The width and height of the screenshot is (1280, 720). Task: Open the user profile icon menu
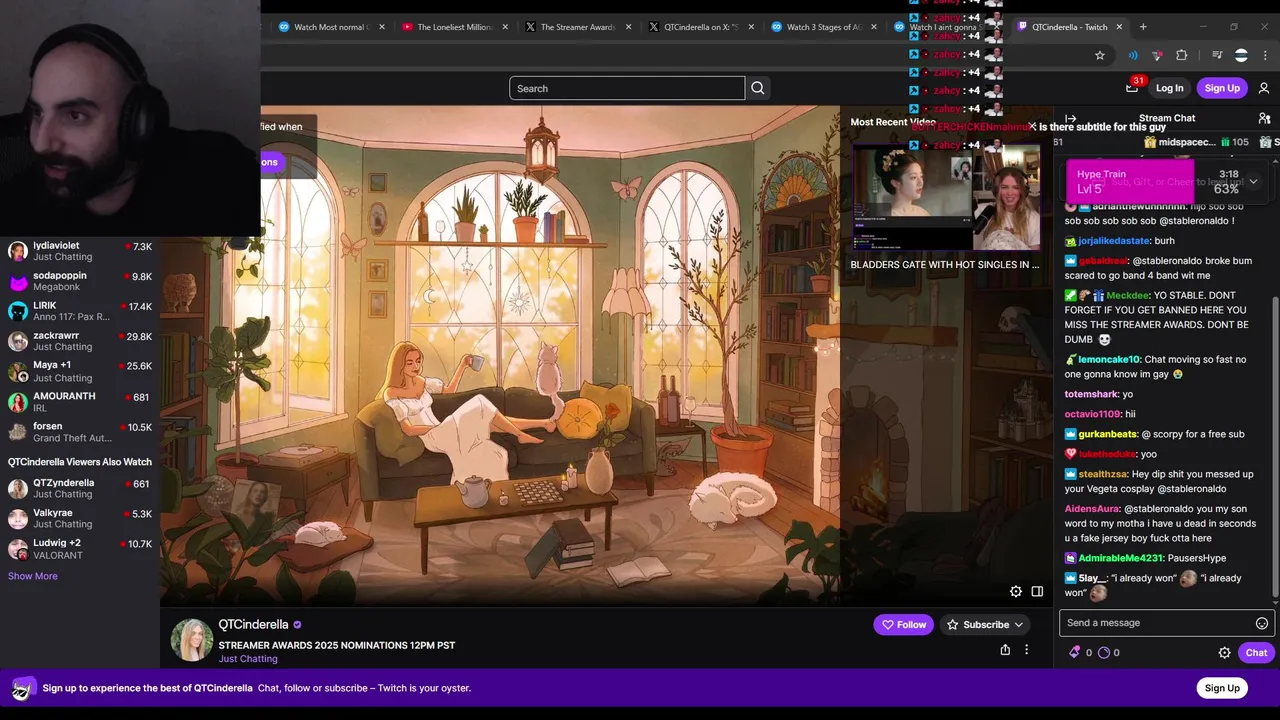1264,88
